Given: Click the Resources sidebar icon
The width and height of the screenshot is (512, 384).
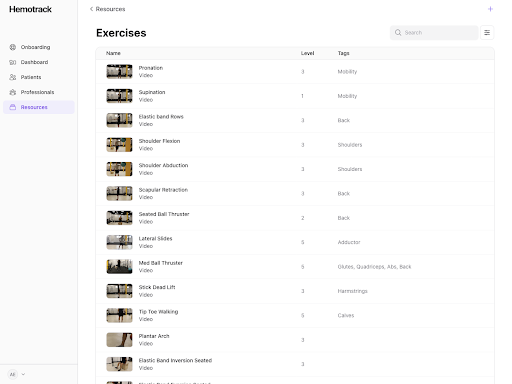Looking at the screenshot, I should pos(13,107).
